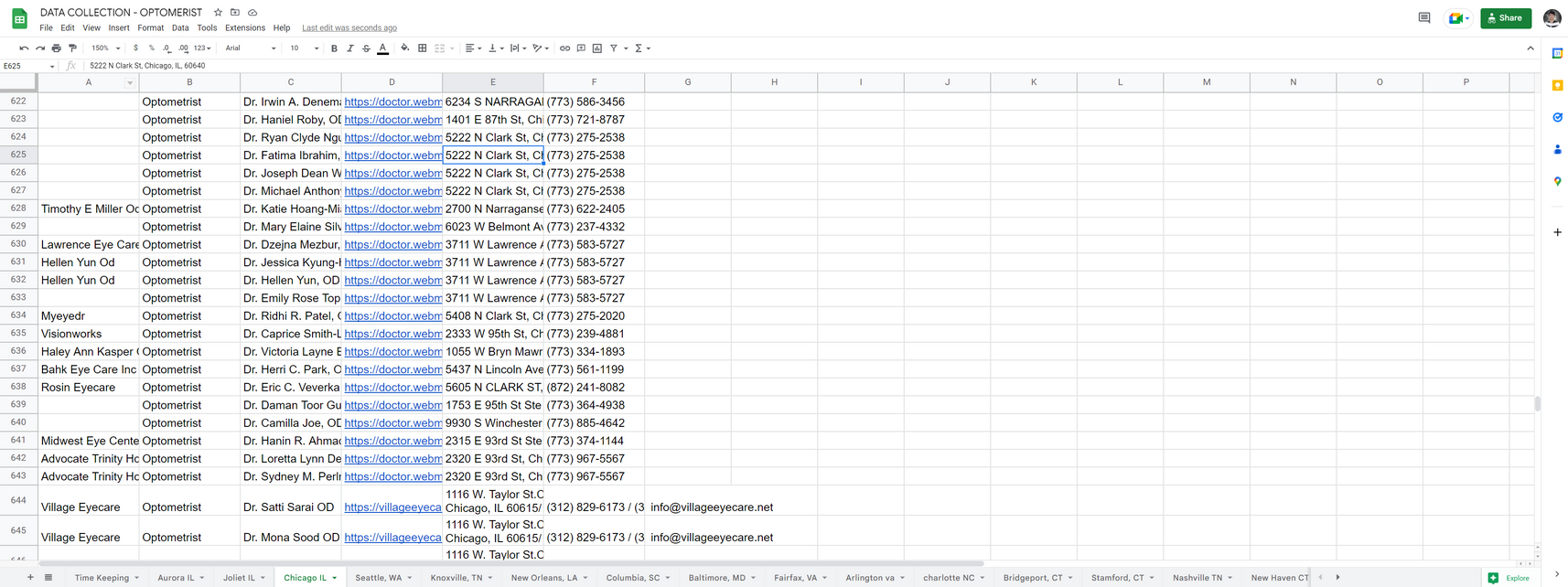Open Maps side panel icon
This screenshot has height=587, width=1568.
pyautogui.click(x=1557, y=182)
